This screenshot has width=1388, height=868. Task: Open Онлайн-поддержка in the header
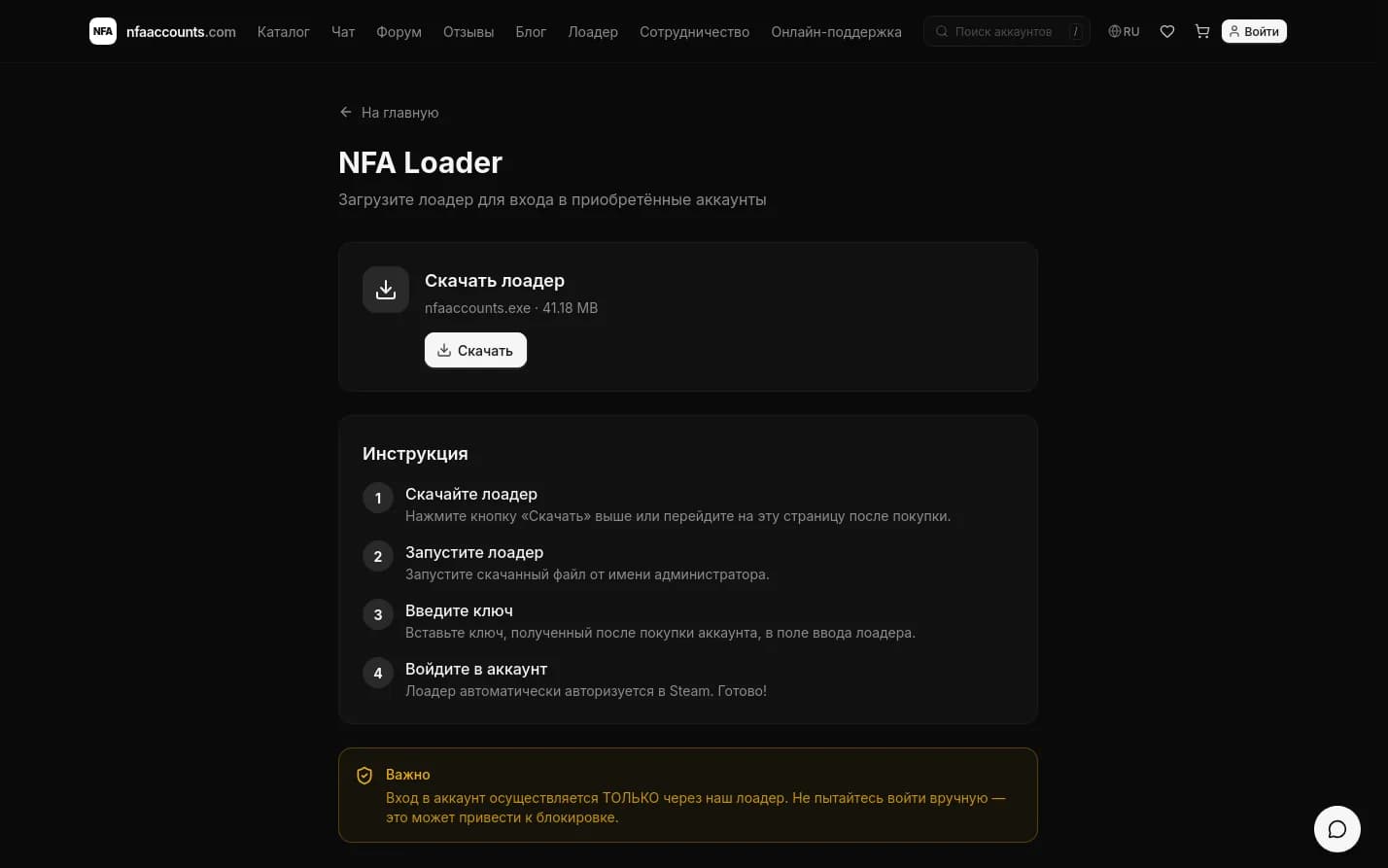coord(837,32)
